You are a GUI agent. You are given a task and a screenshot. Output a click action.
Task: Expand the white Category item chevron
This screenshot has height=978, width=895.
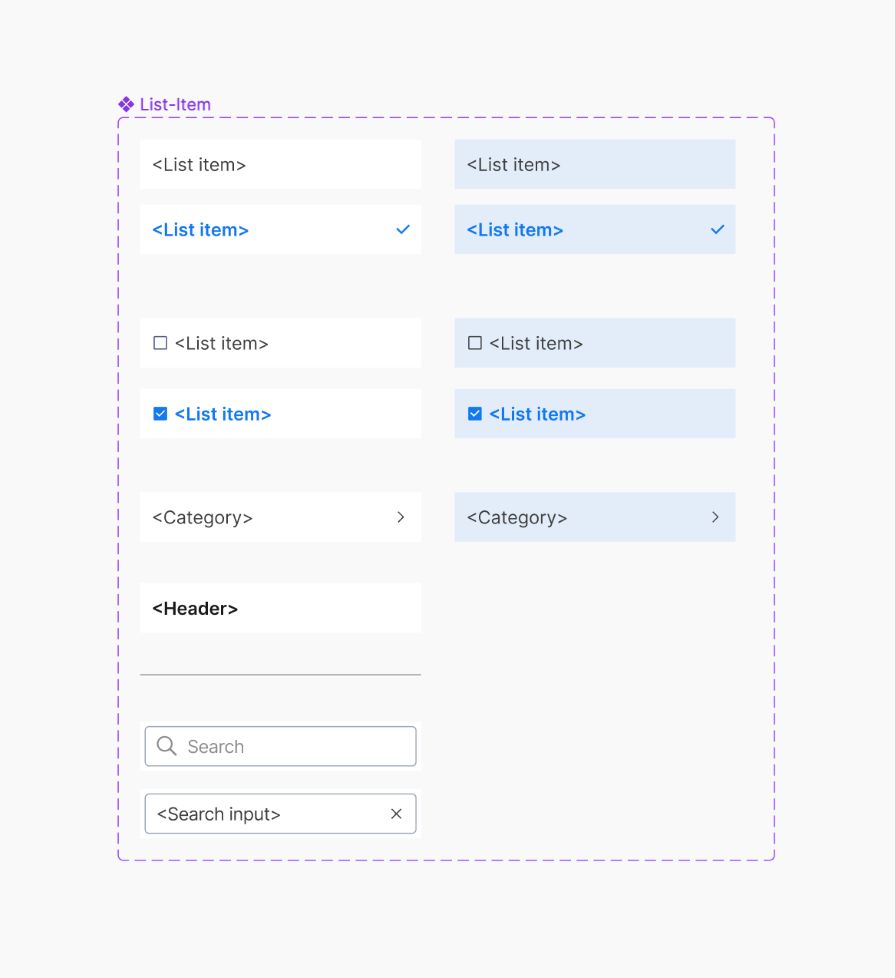tap(401, 517)
